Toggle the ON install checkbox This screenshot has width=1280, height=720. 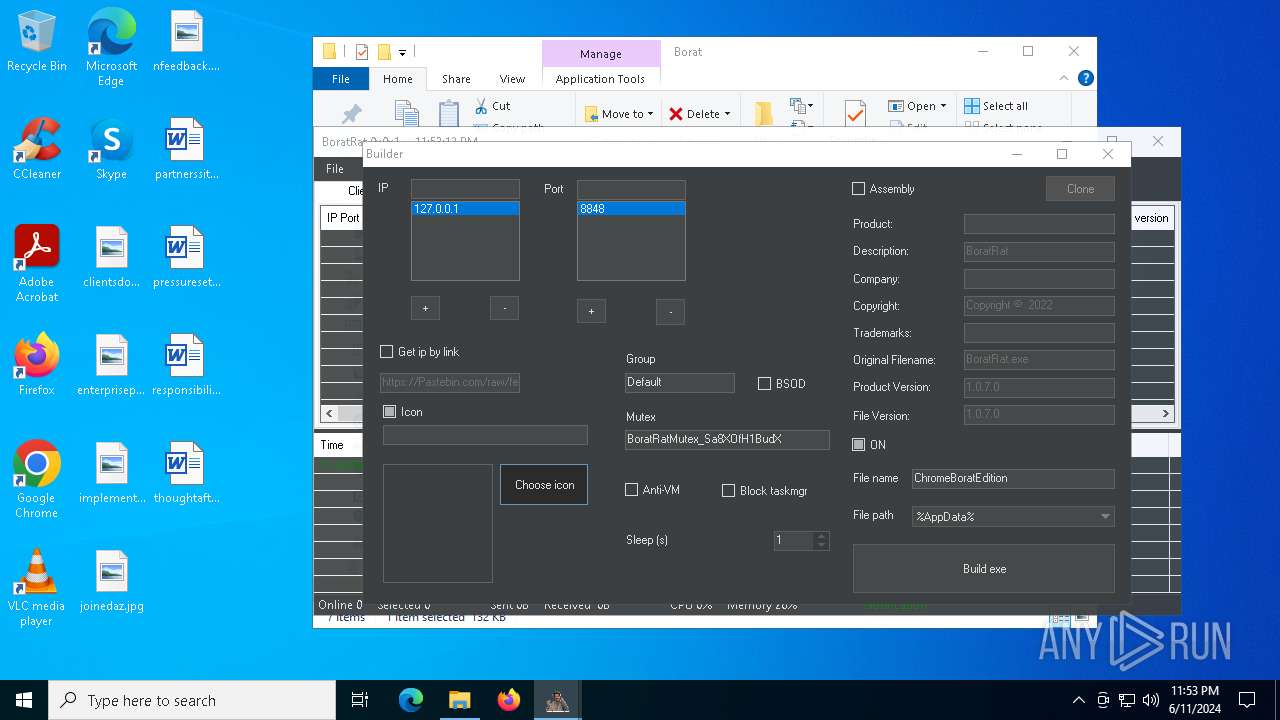pos(858,445)
